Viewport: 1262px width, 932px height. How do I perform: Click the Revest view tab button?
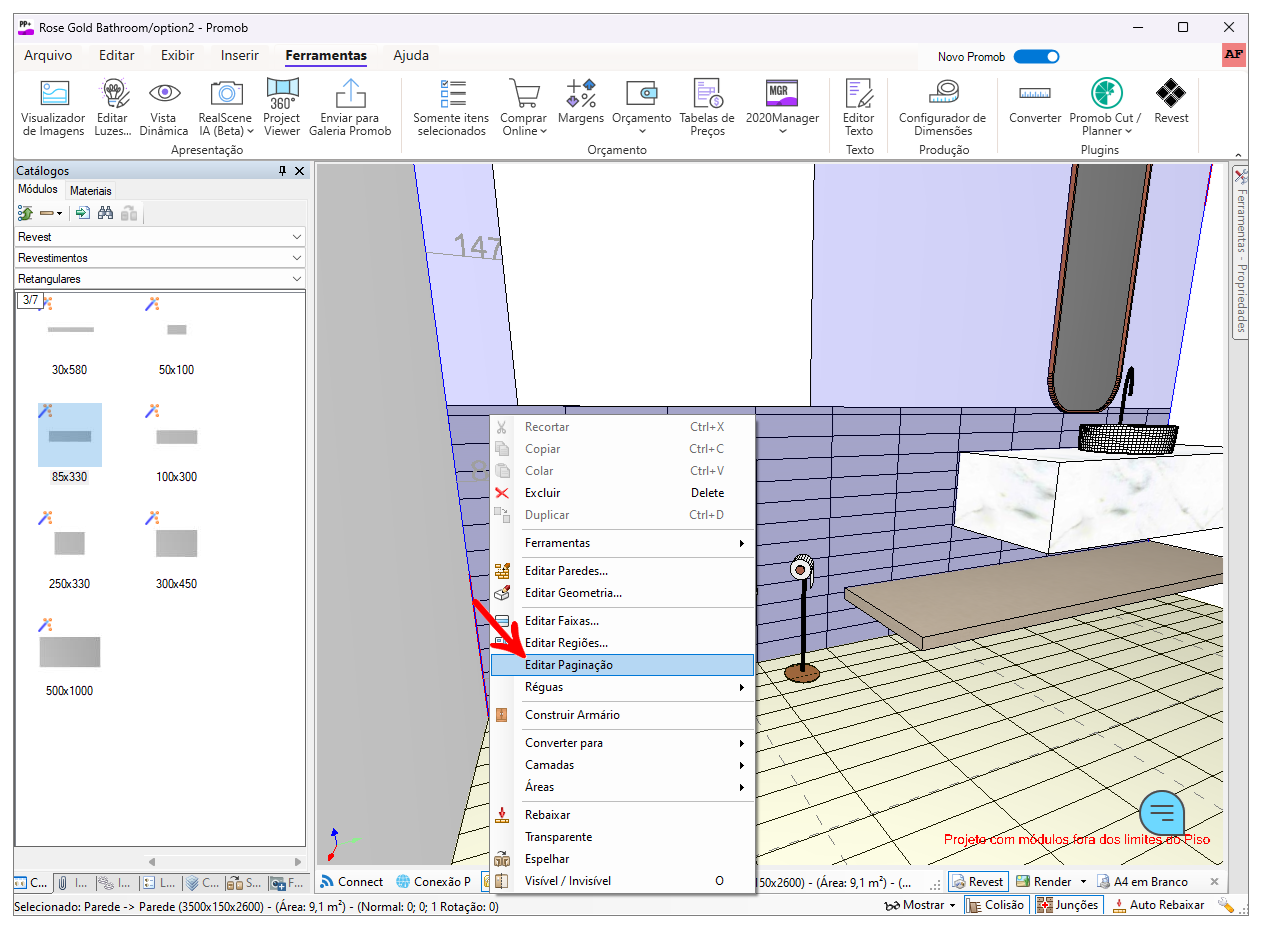coord(977,882)
